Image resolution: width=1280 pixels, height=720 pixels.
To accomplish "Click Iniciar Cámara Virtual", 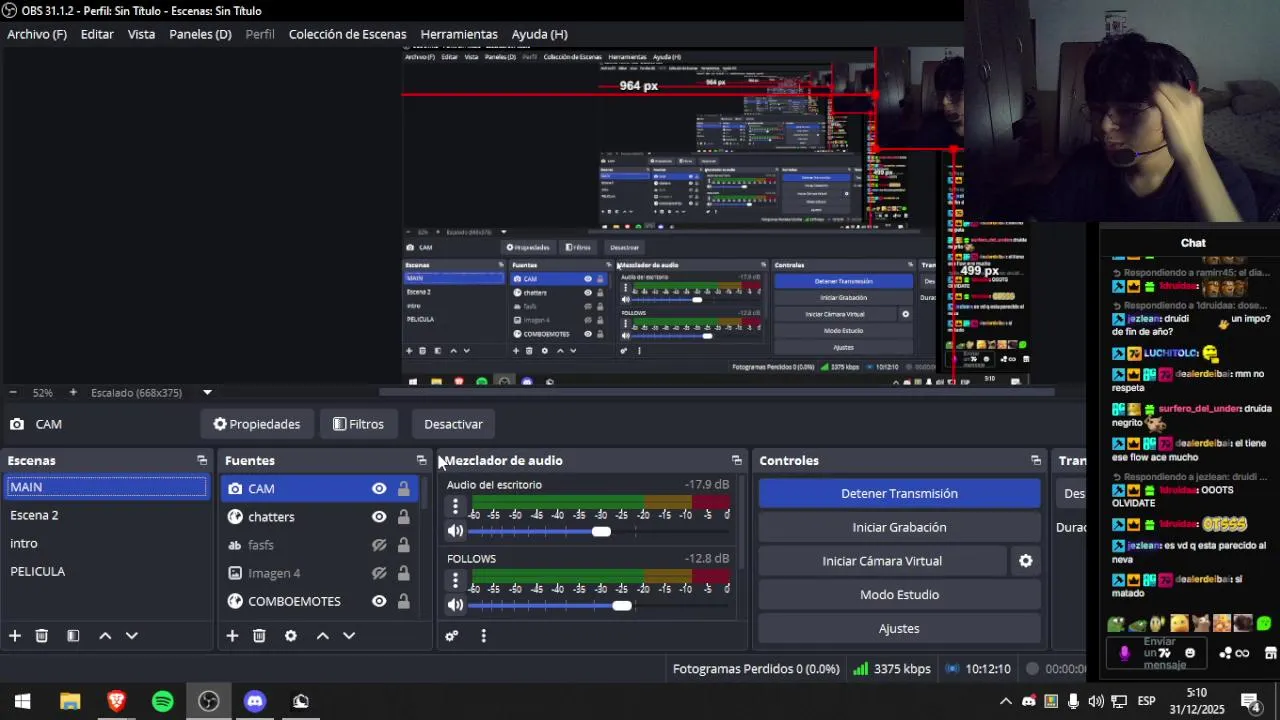I will [x=882, y=561].
